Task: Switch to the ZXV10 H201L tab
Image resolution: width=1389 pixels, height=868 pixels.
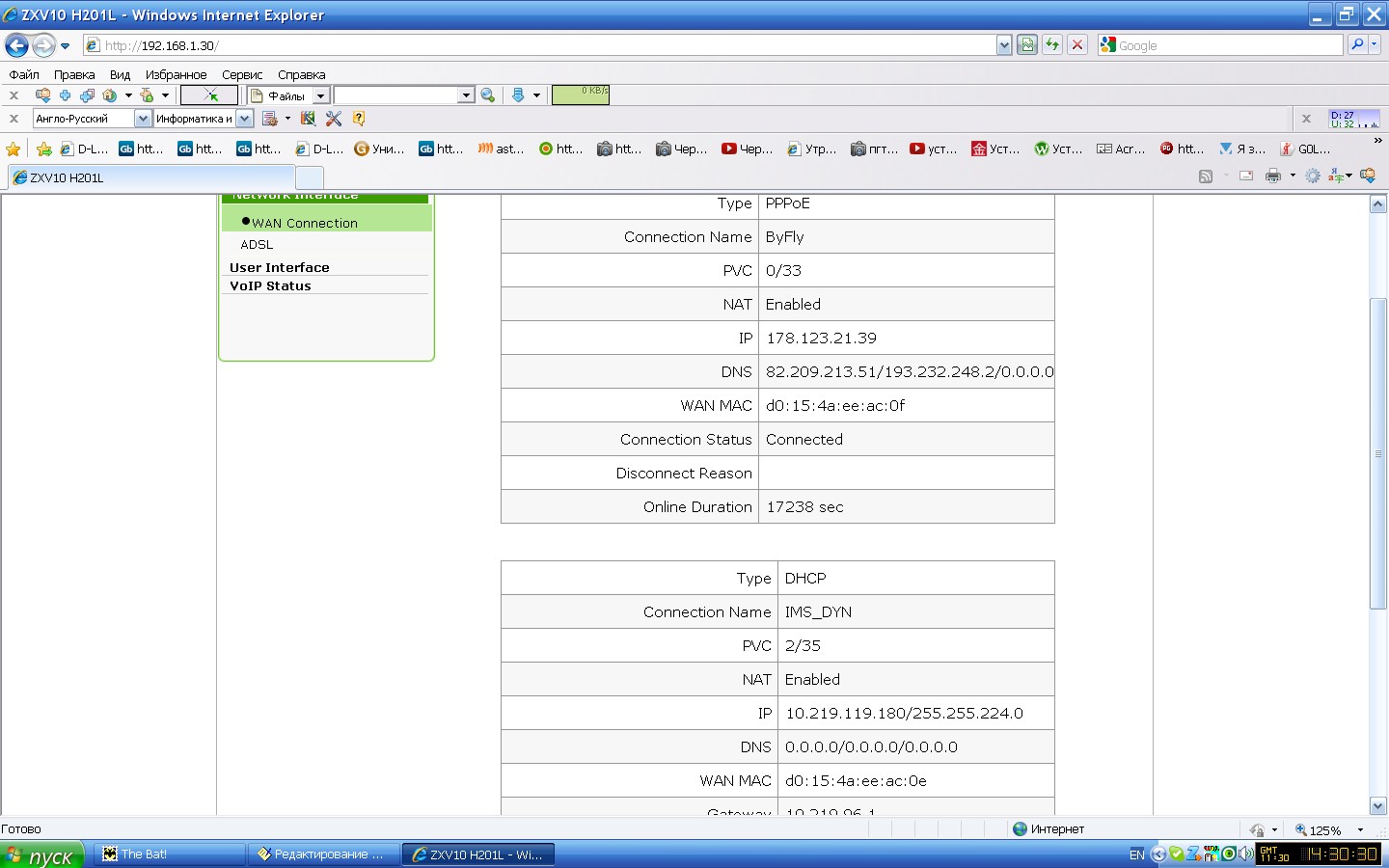Action: [151, 177]
